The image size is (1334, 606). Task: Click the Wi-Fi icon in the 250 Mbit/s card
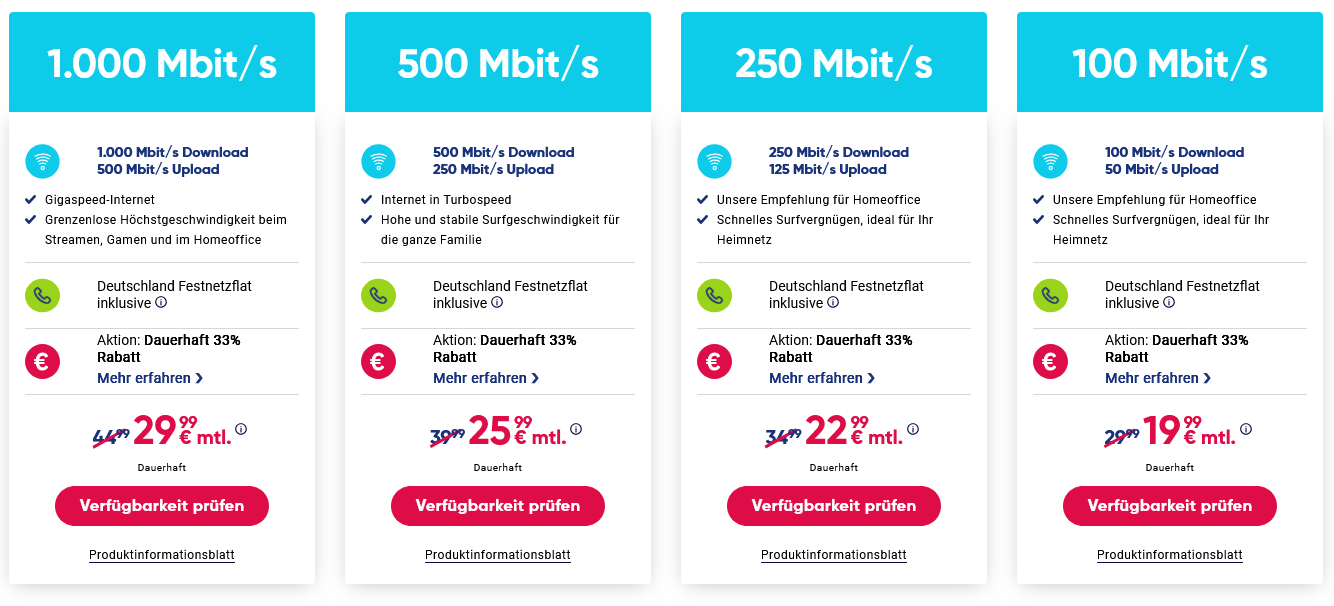click(714, 161)
